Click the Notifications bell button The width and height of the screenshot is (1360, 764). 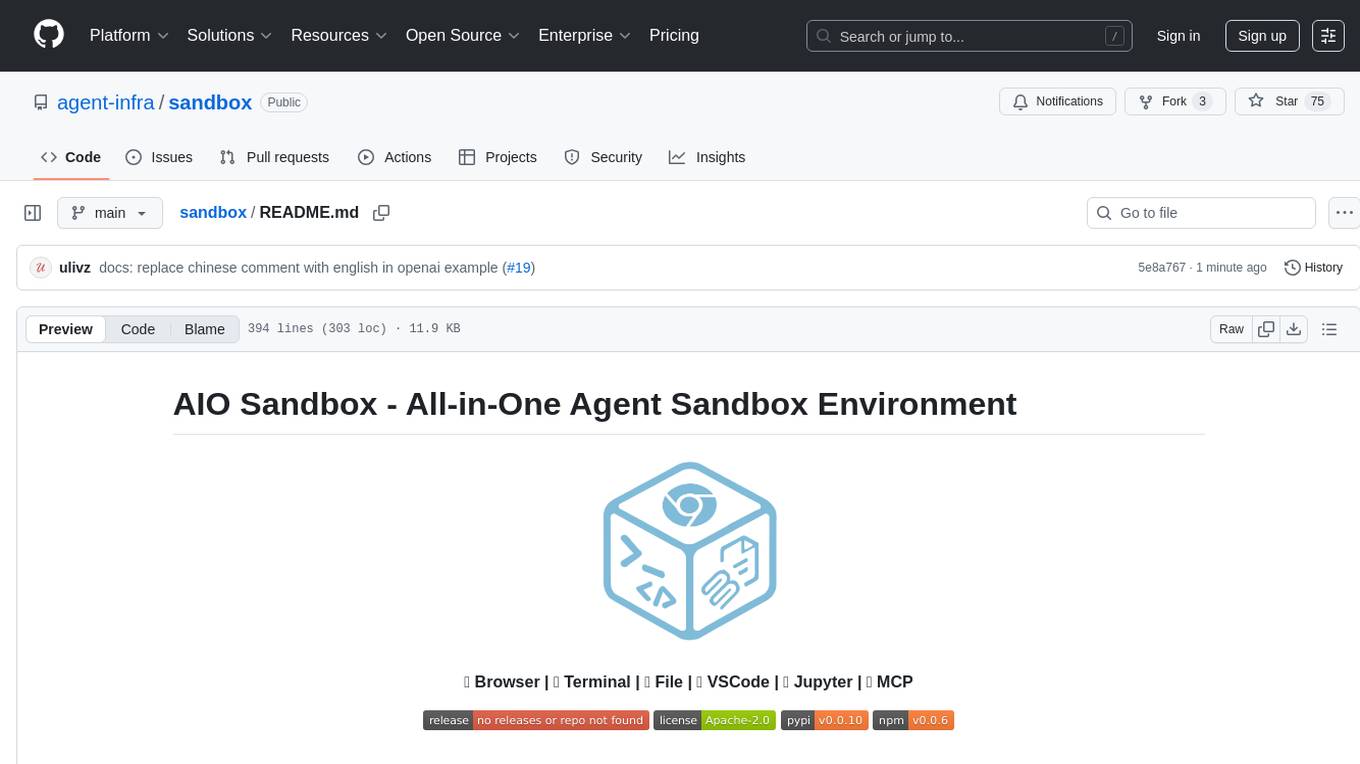coord(1058,101)
